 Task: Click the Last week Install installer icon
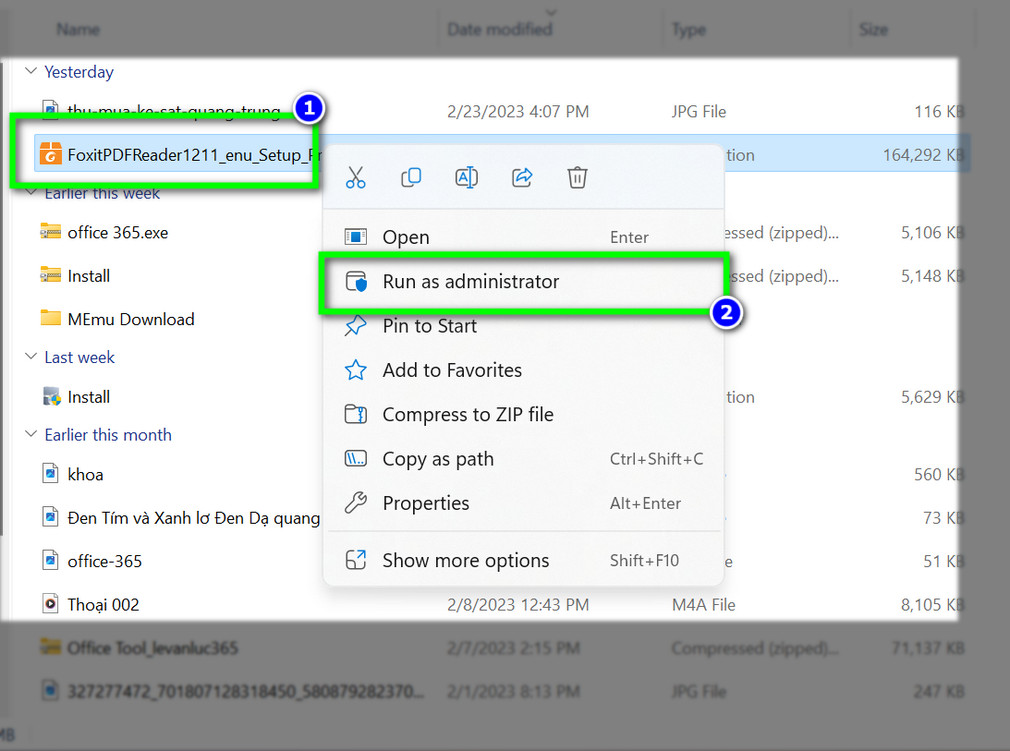51,396
